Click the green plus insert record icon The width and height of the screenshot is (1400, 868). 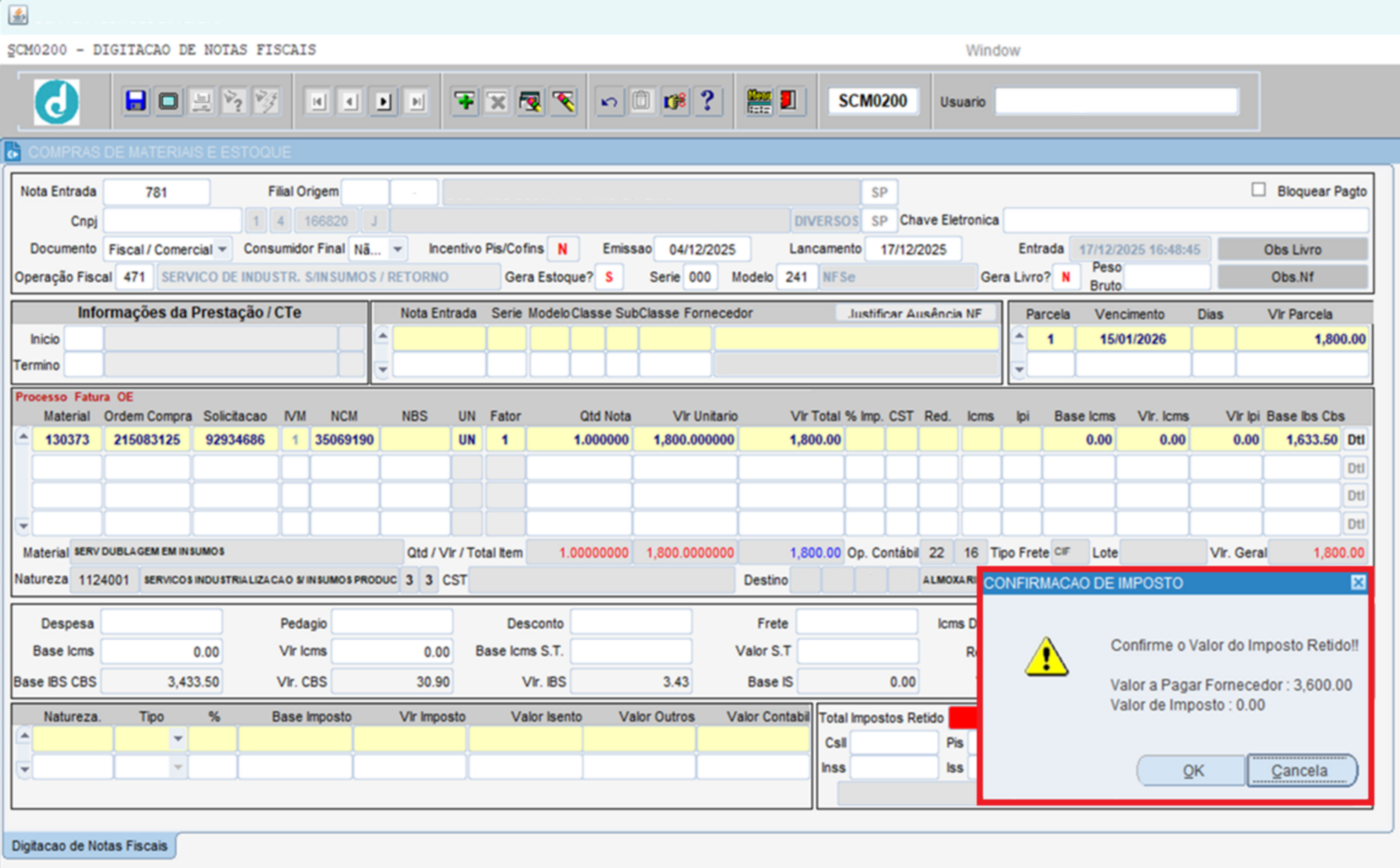click(x=464, y=102)
